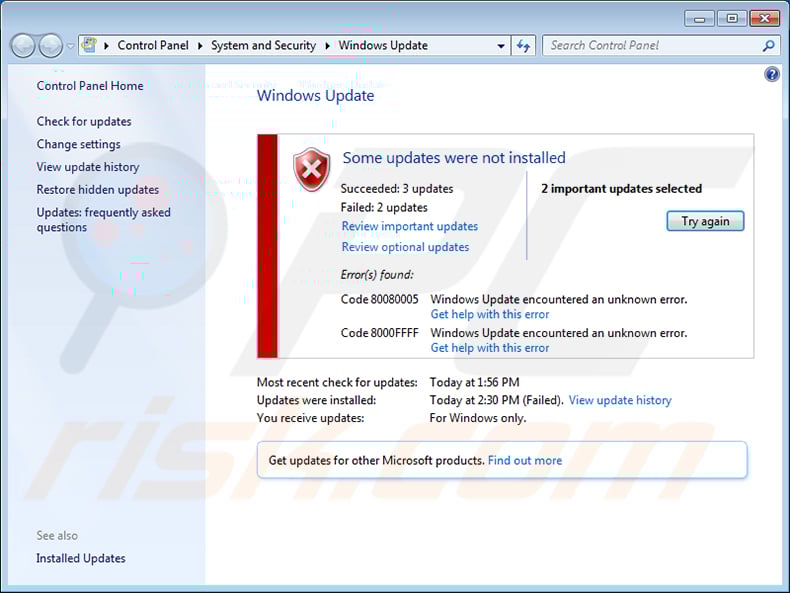Expand the arrow before Control Panel breadcrumb
This screenshot has width=790, height=593.
point(106,46)
